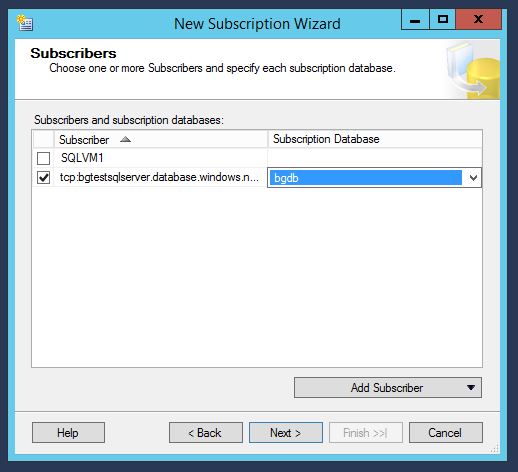Go back with the Back button
This screenshot has width=518, height=472.
[206, 433]
